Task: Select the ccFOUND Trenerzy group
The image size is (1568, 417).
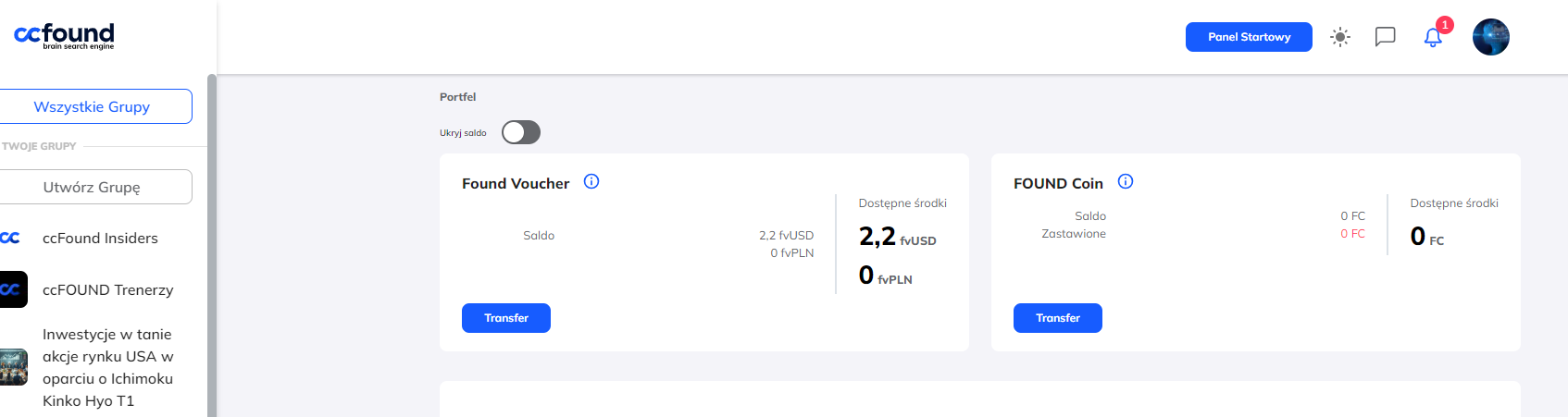Action: [x=107, y=289]
